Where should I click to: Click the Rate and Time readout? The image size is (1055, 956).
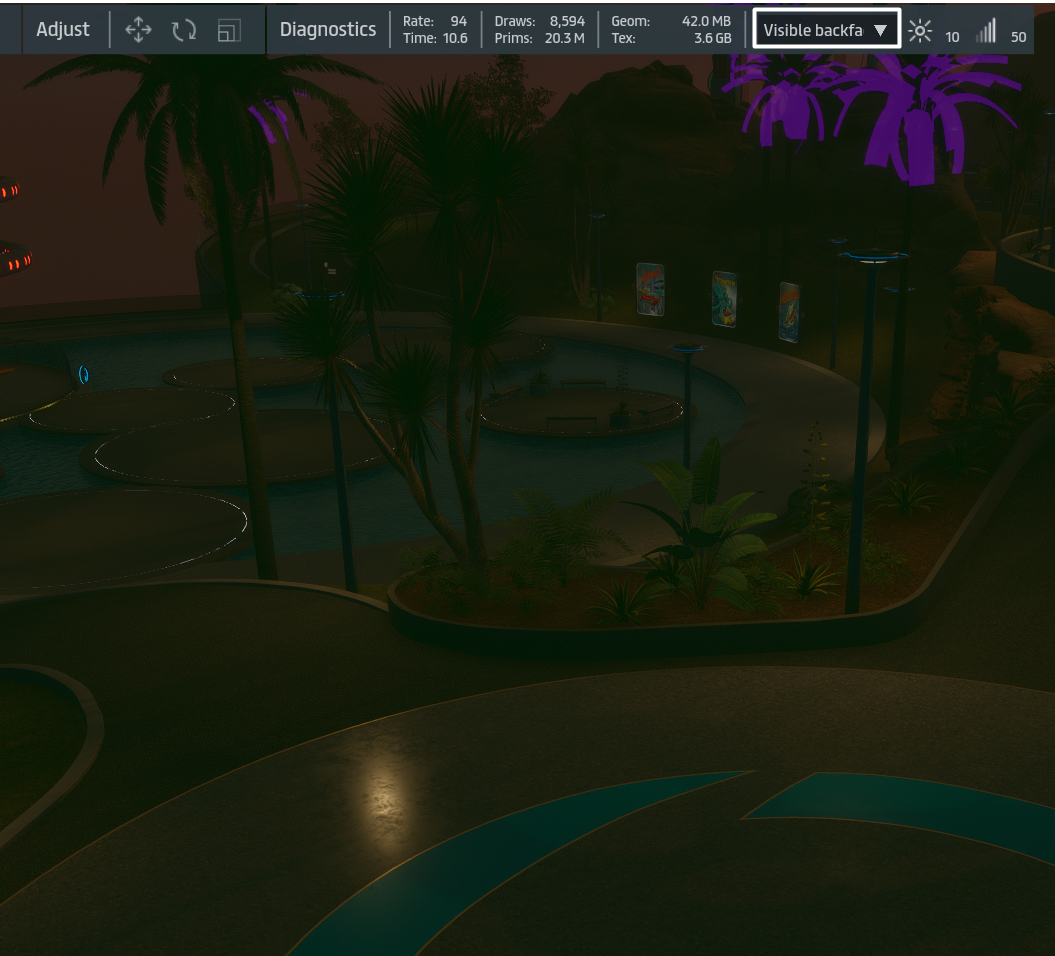435,30
